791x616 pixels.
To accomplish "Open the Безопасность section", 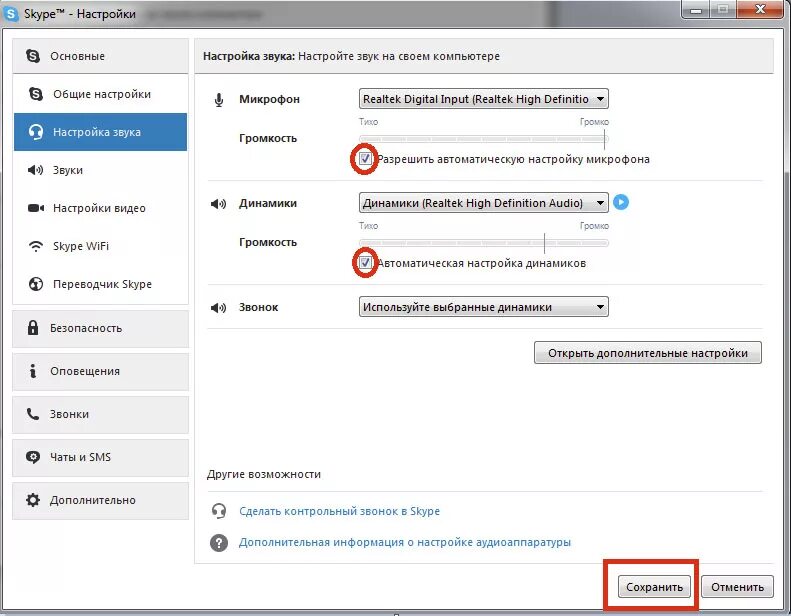I will [100, 328].
